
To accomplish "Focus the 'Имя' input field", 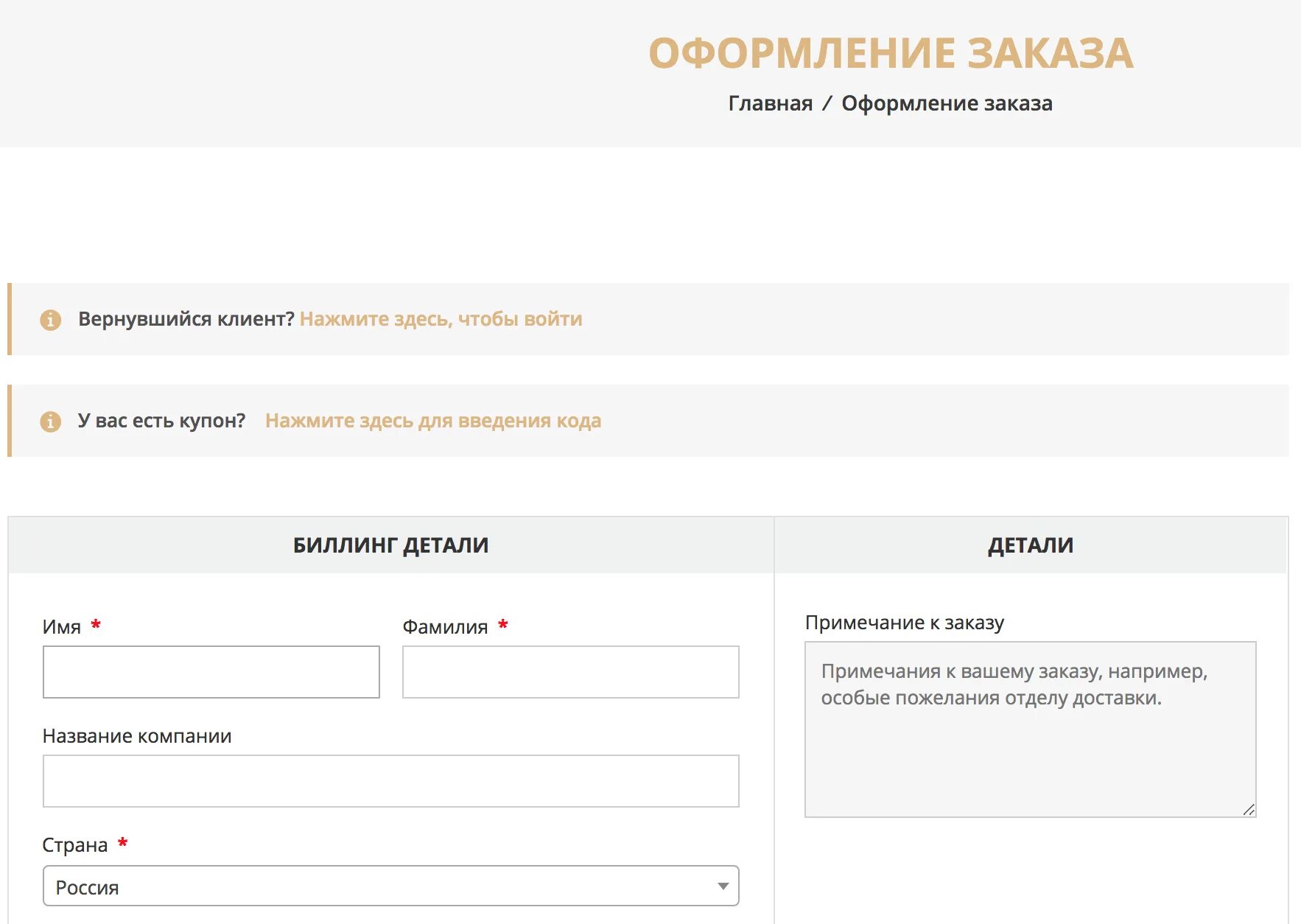I will coord(211,672).
